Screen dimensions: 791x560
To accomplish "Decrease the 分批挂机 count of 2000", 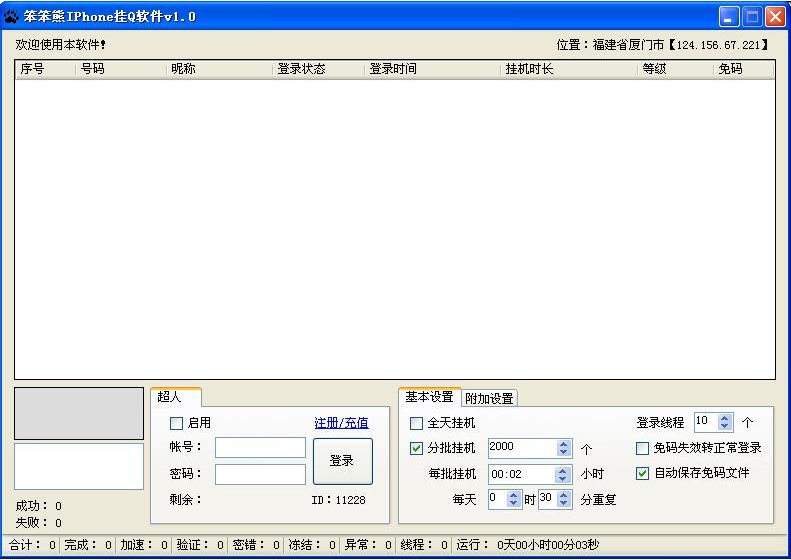I will click(564, 453).
